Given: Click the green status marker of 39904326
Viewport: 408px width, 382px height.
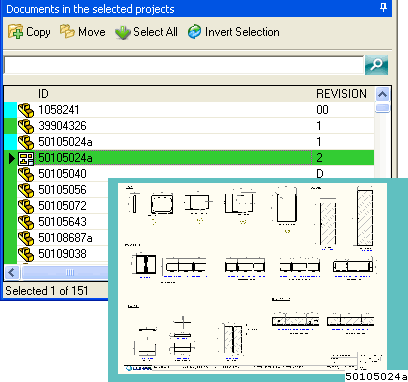Looking at the screenshot, I should pos(11,126).
